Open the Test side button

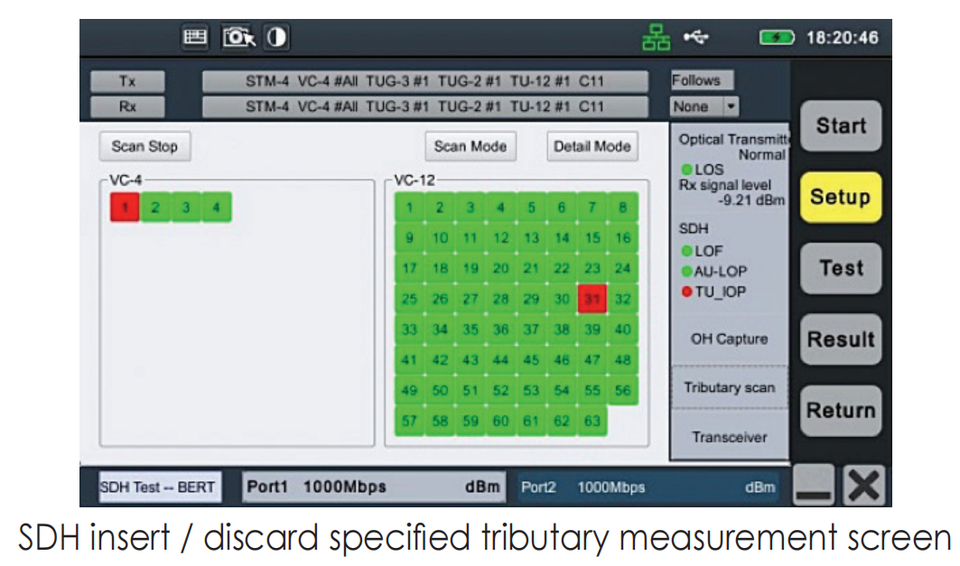pyautogui.click(x=841, y=268)
